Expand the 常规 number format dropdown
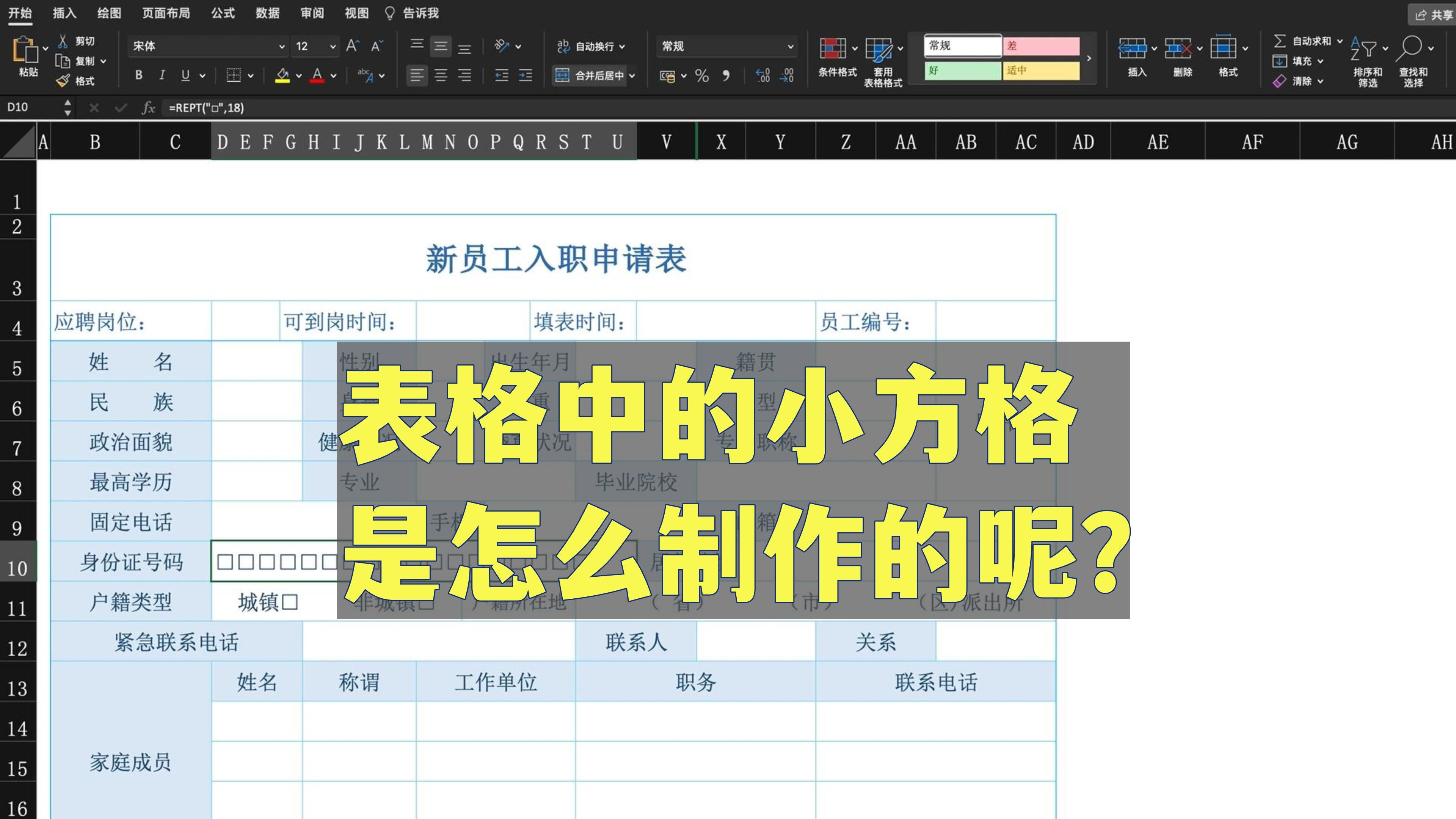This screenshot has height=819, width=1456. (790, 46)
